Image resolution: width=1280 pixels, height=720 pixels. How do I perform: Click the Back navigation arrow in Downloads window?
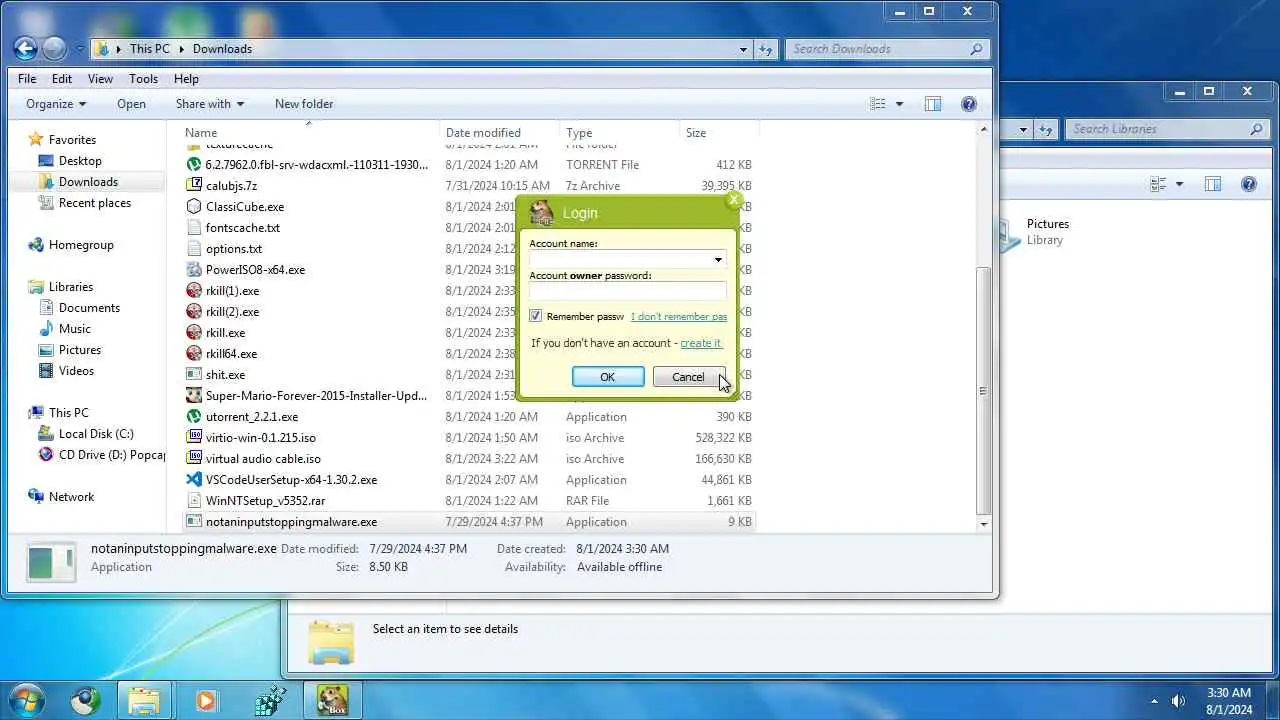tap(26, 48)
